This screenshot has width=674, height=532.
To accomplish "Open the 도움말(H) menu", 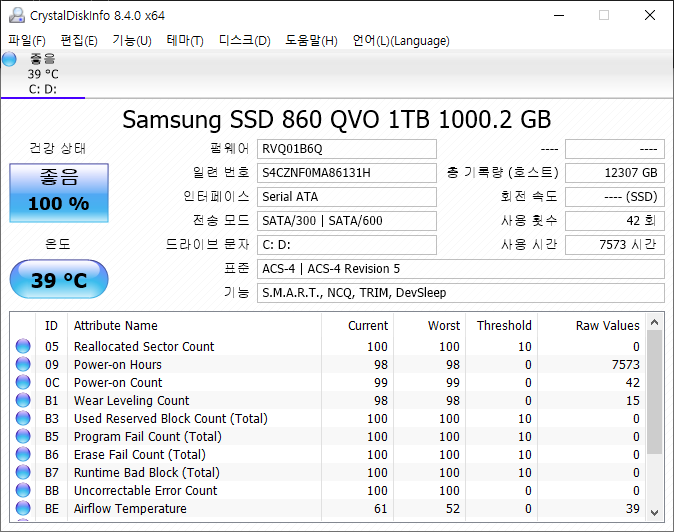I will [311, 40].
